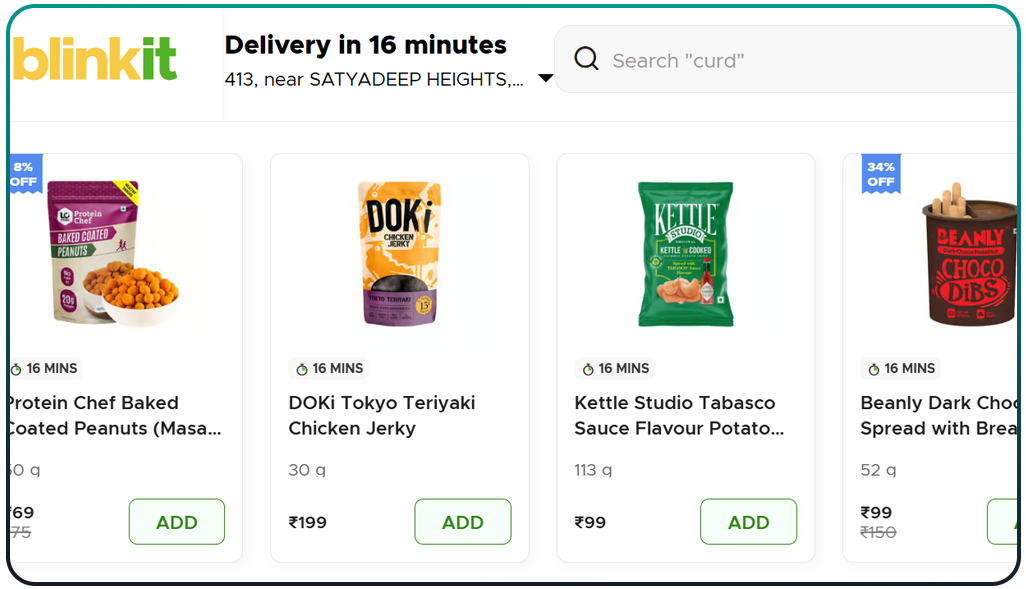Click ADD on Kettle Studio Tabasco chips
This screenshot has height=589, width=1026.
pyautogui.click(x=748, y=521)
